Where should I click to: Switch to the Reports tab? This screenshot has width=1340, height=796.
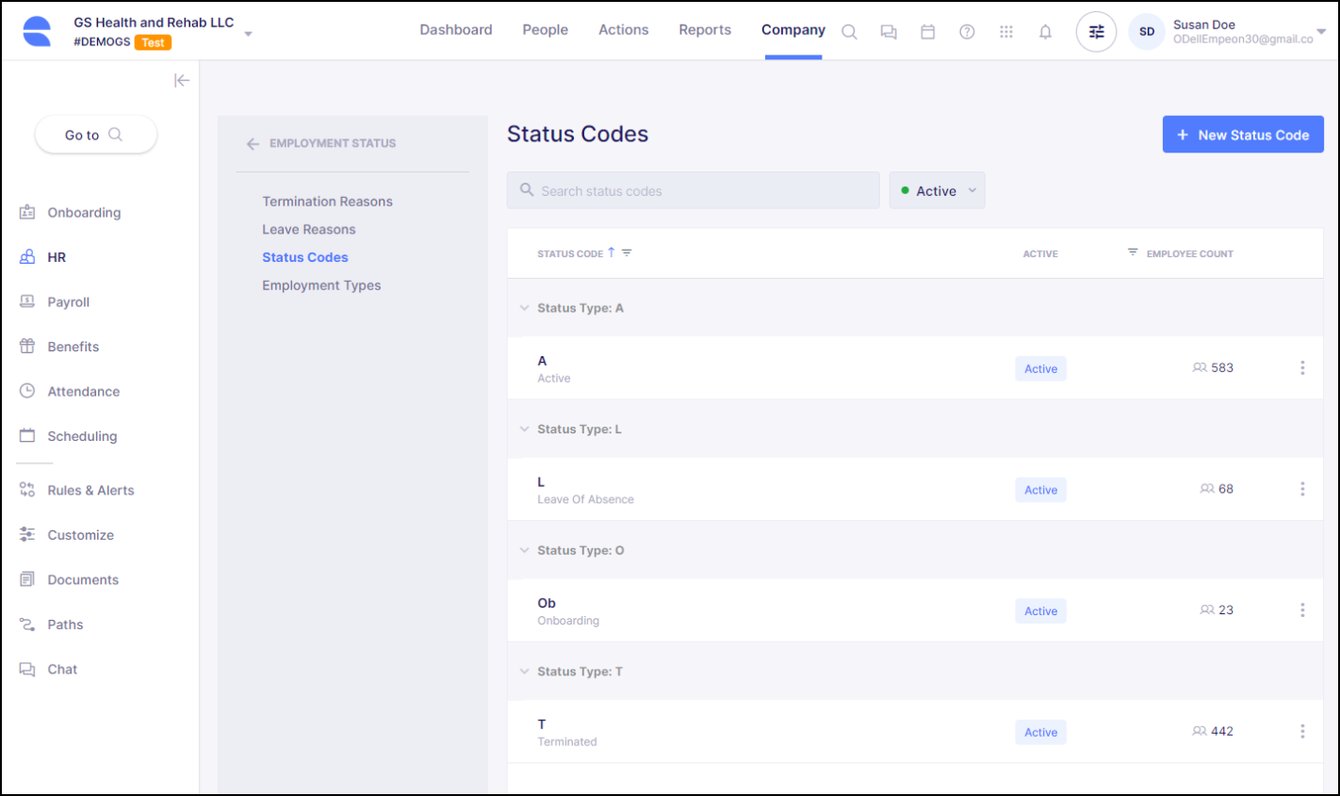[704, 29]
